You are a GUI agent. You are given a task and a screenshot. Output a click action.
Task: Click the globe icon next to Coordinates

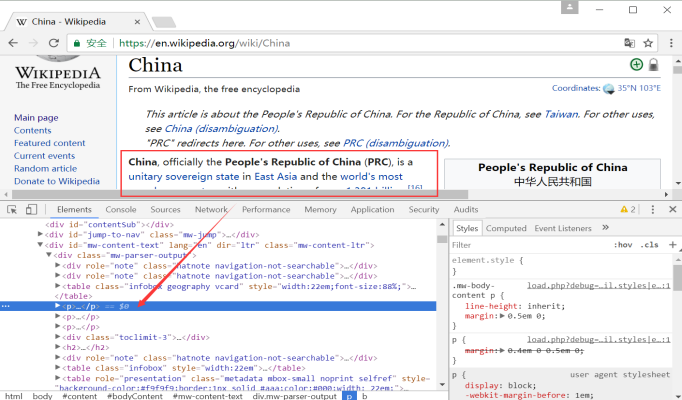tap(608, 89)
